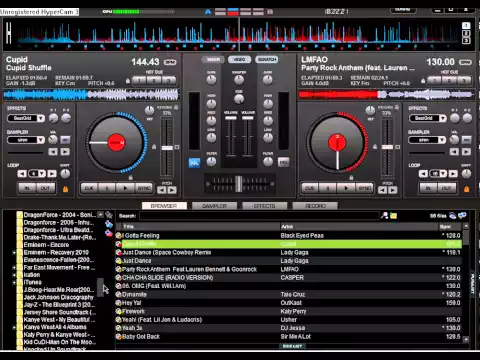This screenshot has height=360, width=480.
Task: Expand the Far East Movement folder
Action: (14, 268)
